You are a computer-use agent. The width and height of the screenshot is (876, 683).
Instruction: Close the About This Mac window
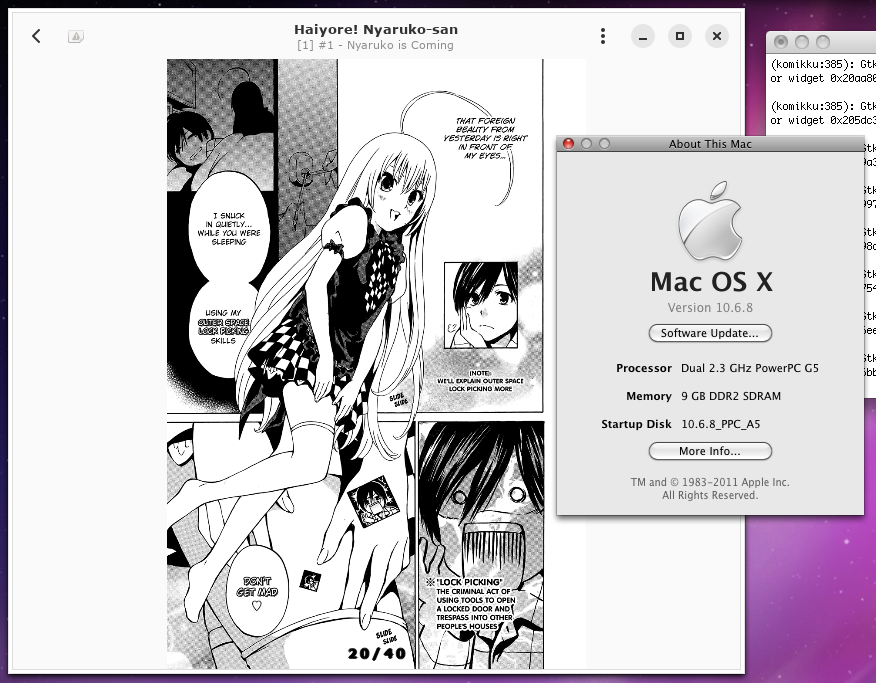click(x=567, y=143)
